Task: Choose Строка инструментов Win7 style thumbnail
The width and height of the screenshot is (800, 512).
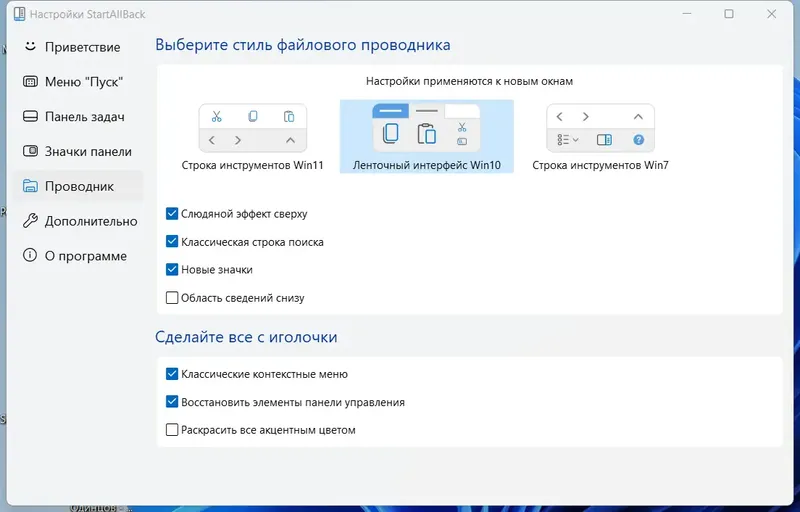Action: point(601,128)
